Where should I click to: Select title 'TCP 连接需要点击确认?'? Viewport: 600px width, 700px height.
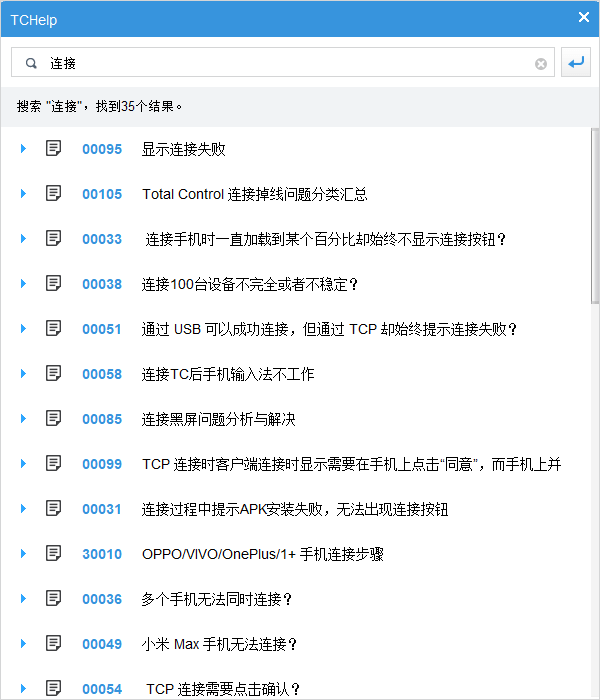tap(223, 689)
